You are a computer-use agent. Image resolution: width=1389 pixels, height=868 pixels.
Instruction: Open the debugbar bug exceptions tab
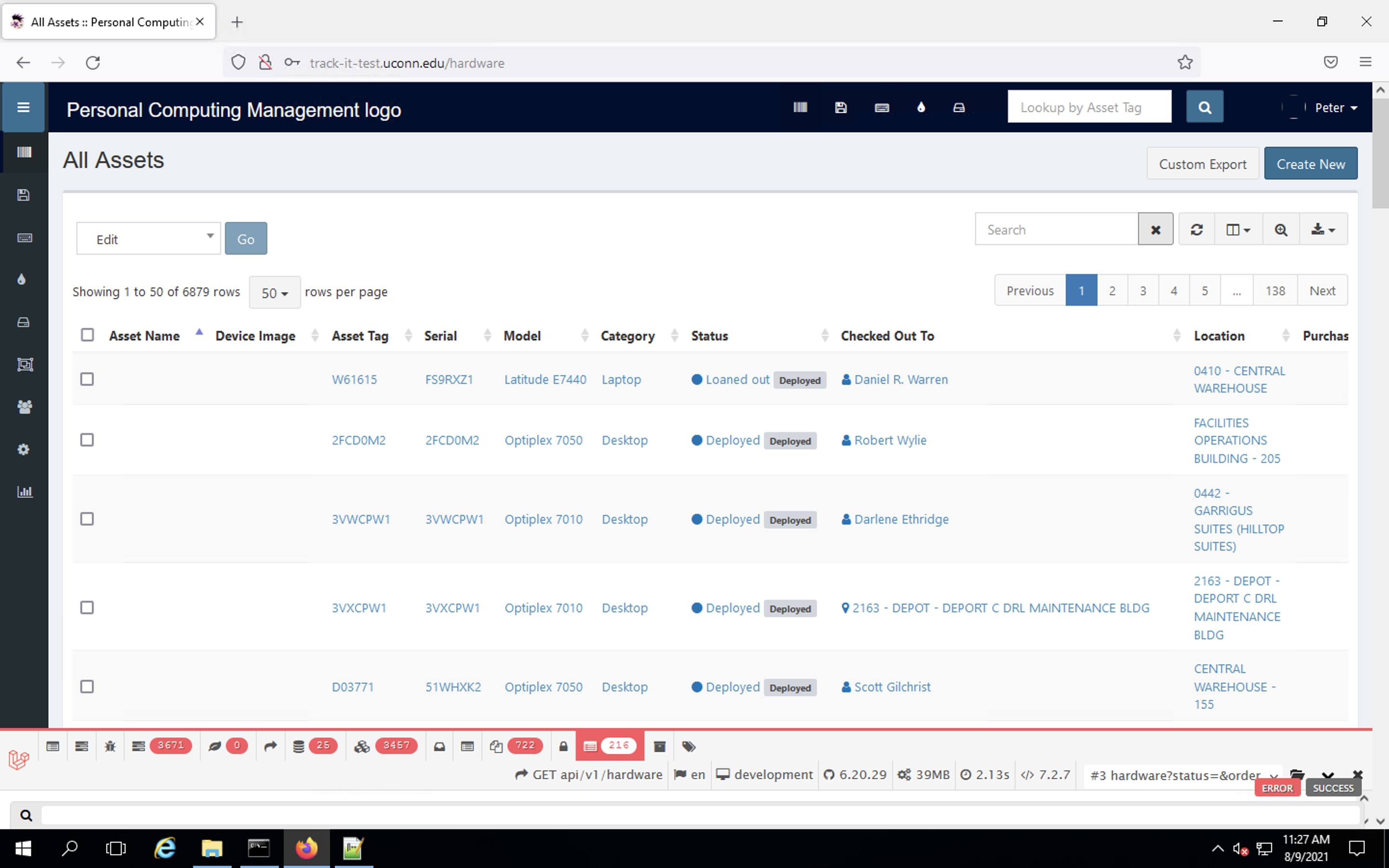110,746
